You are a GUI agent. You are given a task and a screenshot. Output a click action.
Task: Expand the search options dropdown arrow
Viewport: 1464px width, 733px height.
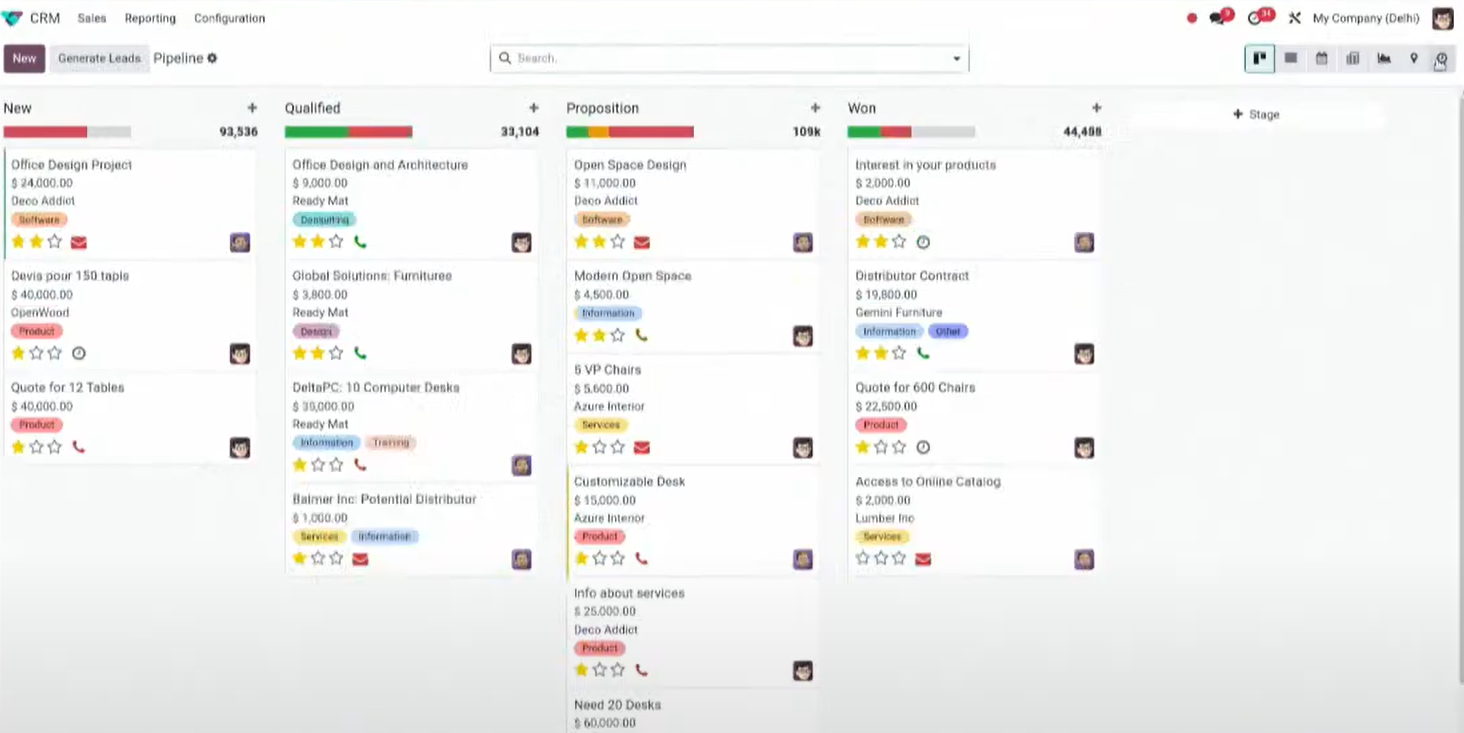point(956,59)
